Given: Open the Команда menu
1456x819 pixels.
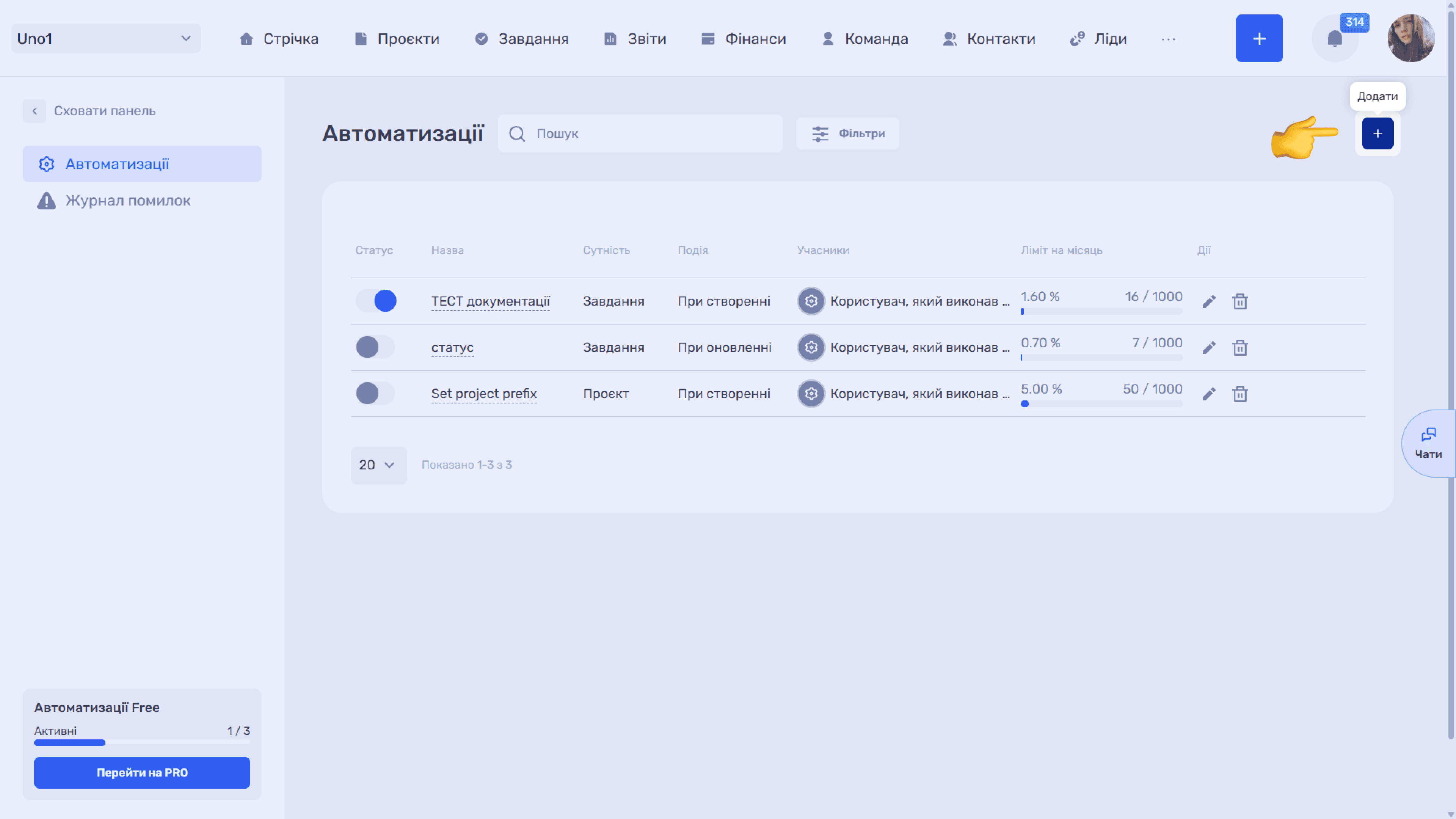Looking at the screenshot, I should click(x=865, y=39).
